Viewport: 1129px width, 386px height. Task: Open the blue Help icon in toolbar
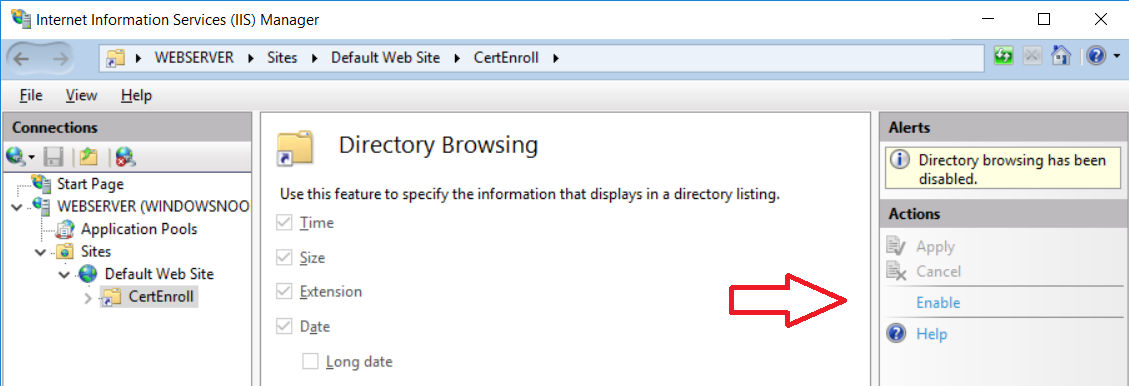1096,57
